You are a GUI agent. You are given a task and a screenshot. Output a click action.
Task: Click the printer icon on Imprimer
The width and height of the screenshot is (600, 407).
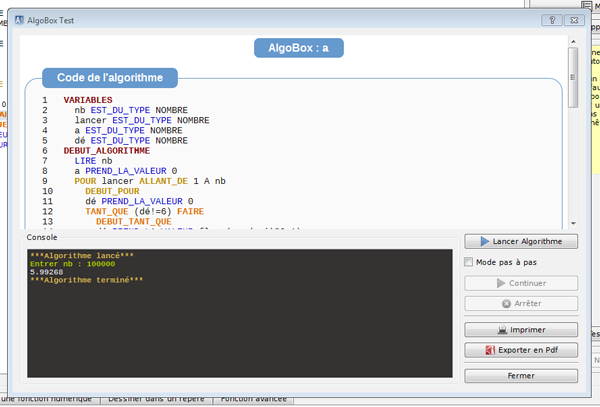pyautogui.click(x=502, y=330)
